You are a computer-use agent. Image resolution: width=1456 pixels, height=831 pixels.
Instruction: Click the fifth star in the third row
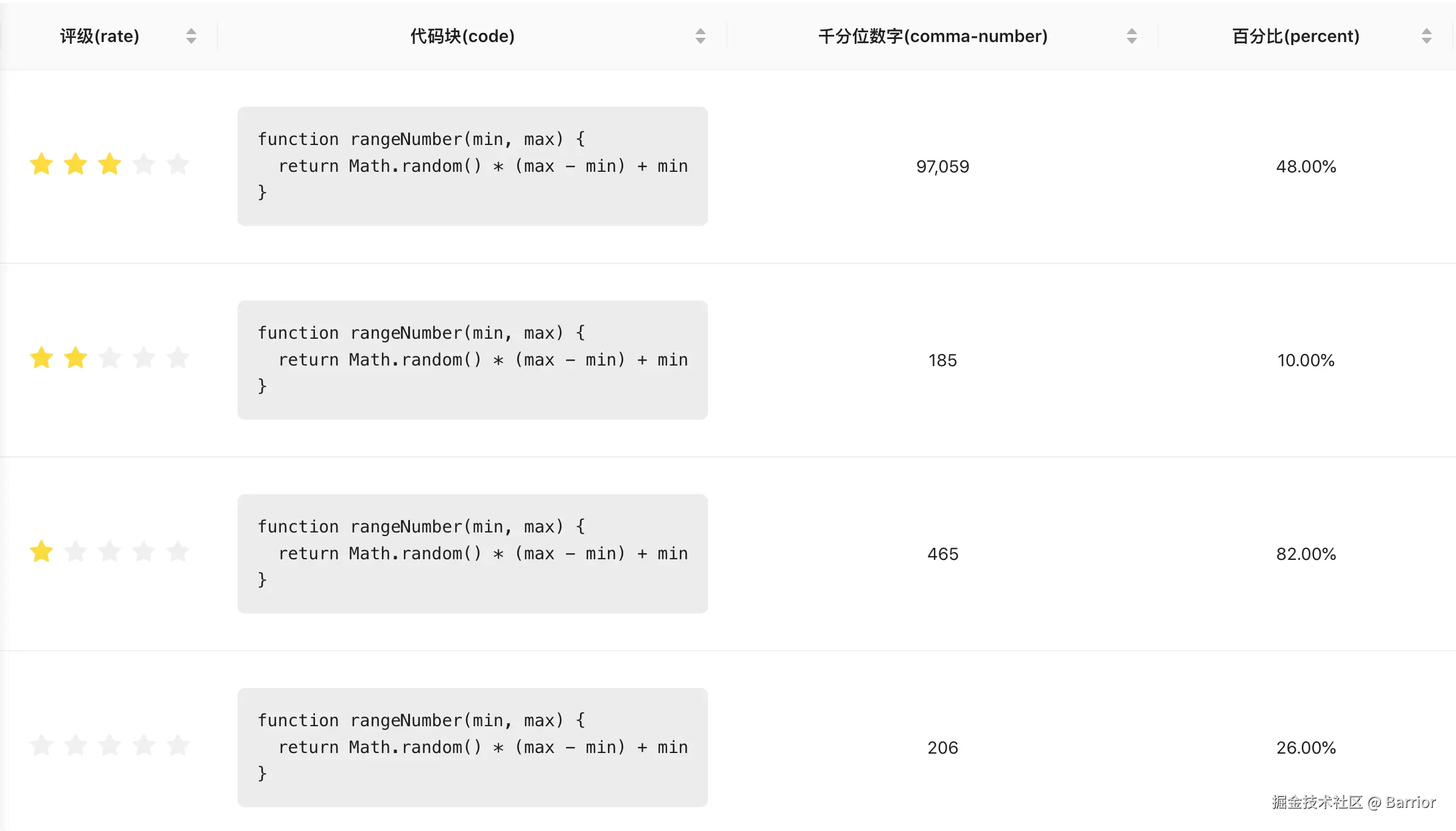pos(178,551)
